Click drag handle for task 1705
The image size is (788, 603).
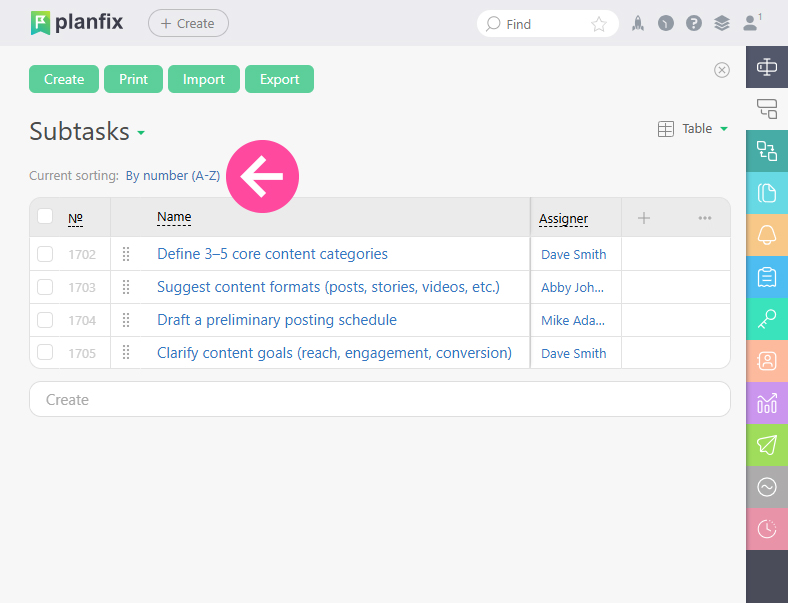[x=126, y=353]
